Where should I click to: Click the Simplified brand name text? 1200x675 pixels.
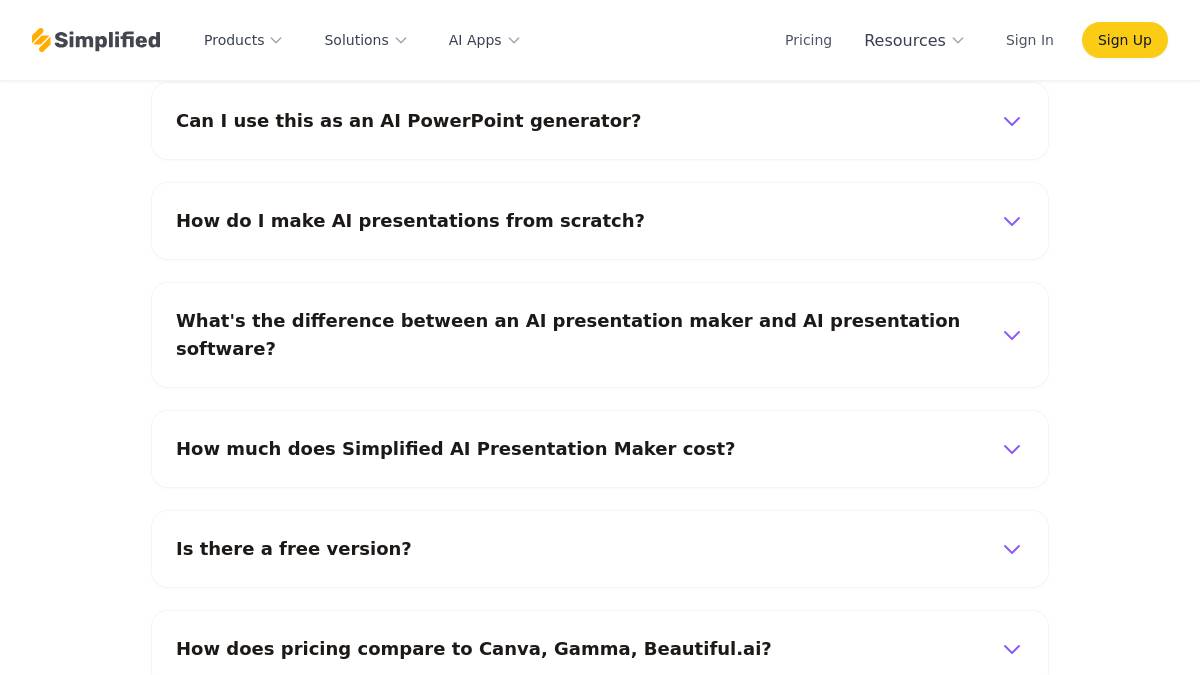coord(107,40)
